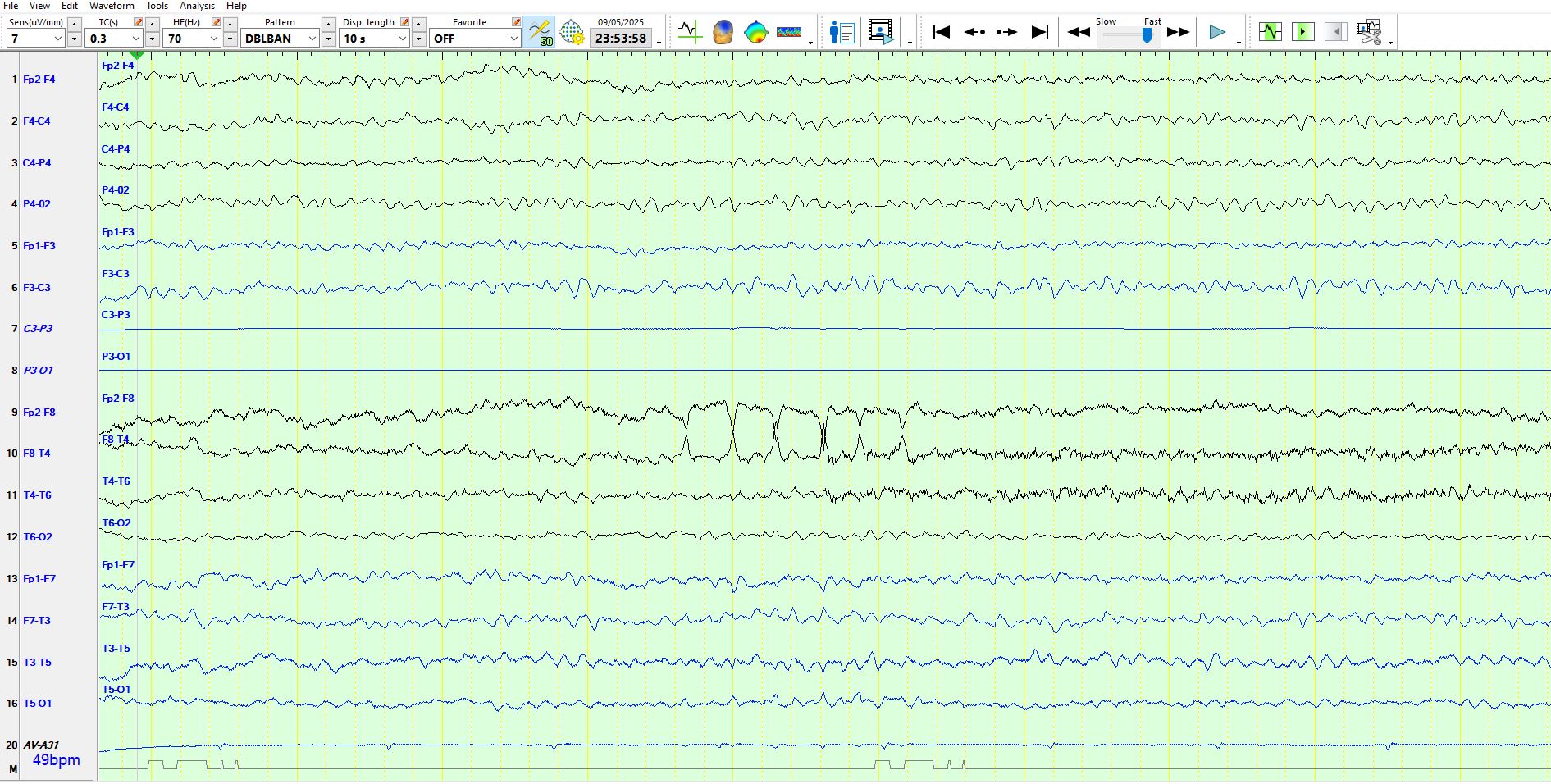1551x784 pixels.
Task: Edit the Disp. length list with pencil icon
Action: (x=404, y=22)
